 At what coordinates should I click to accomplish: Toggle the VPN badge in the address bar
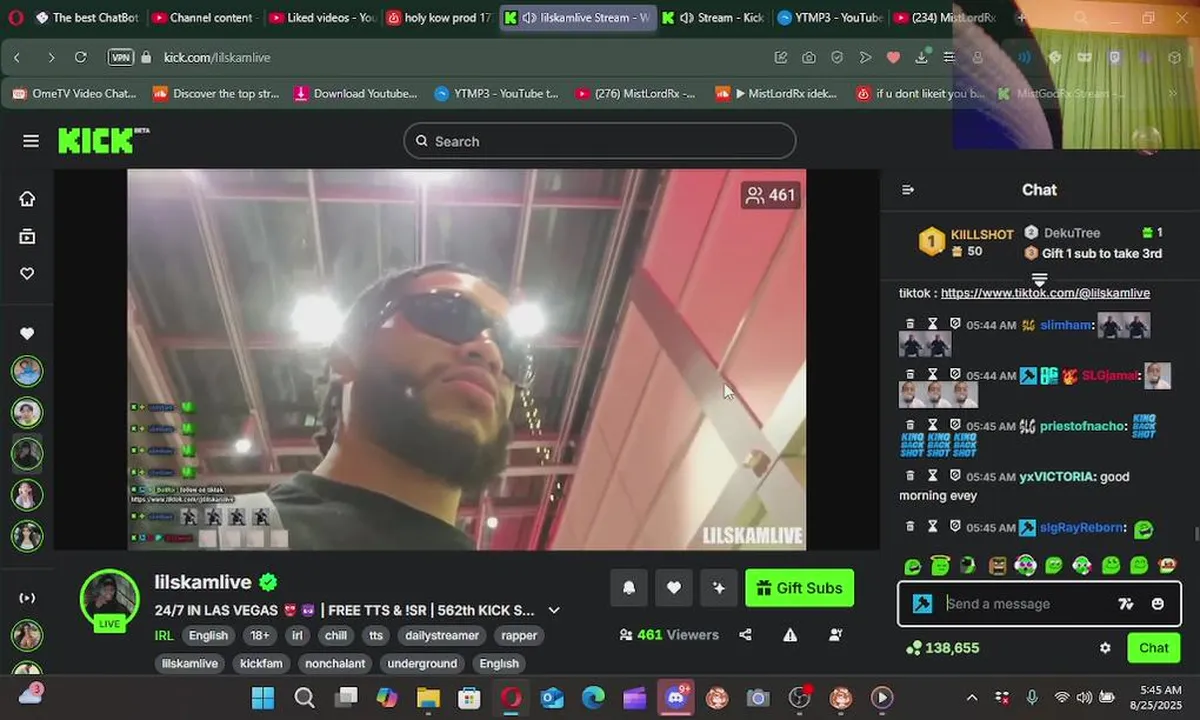point(121,57)
